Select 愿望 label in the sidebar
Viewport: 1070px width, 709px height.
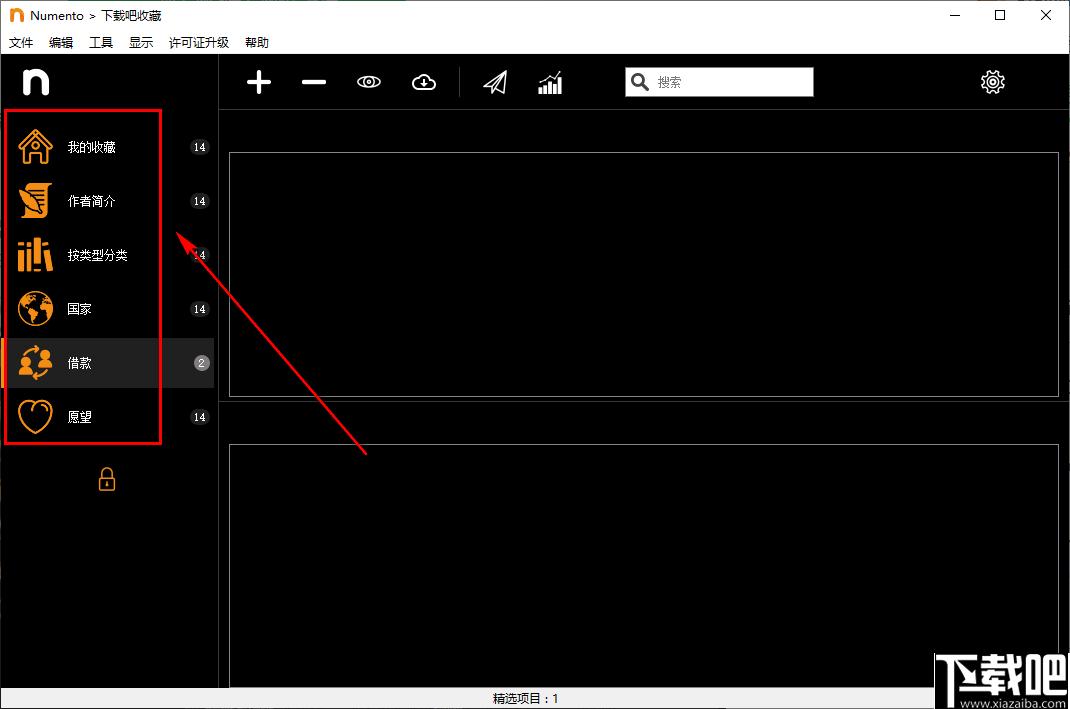pos(79,417)
